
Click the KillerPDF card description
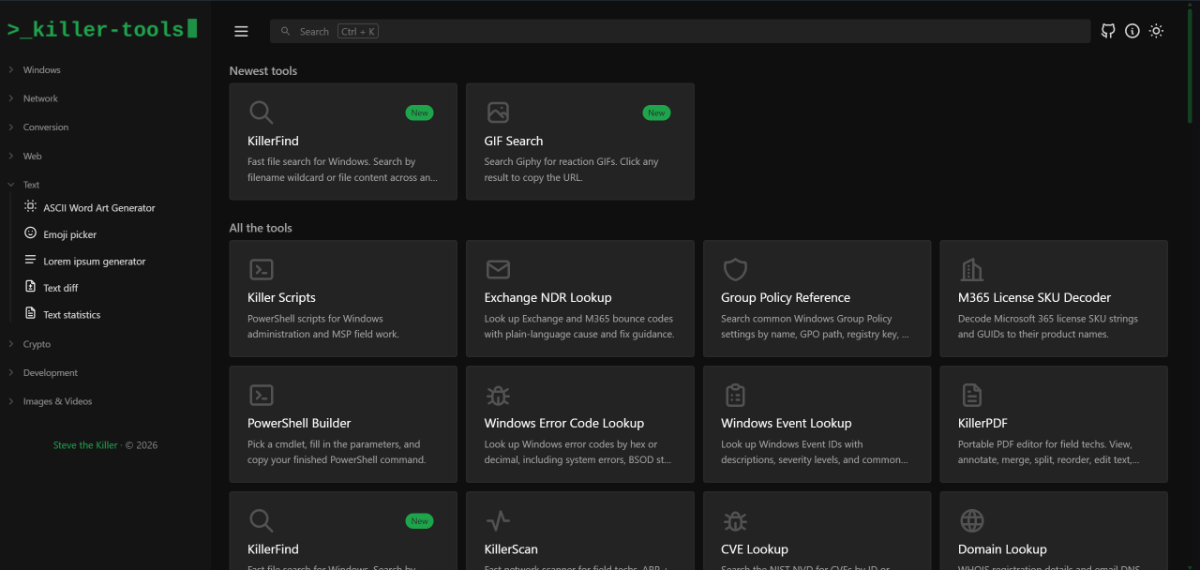[x=1049, y=452]
